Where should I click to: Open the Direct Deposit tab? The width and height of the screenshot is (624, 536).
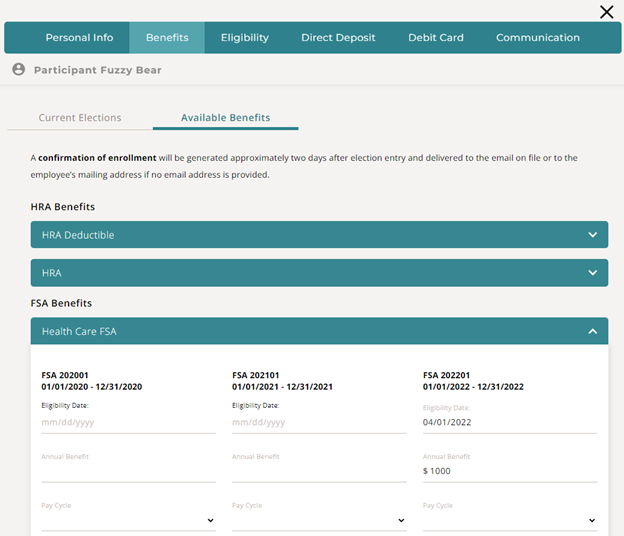[x=338, y=38]
